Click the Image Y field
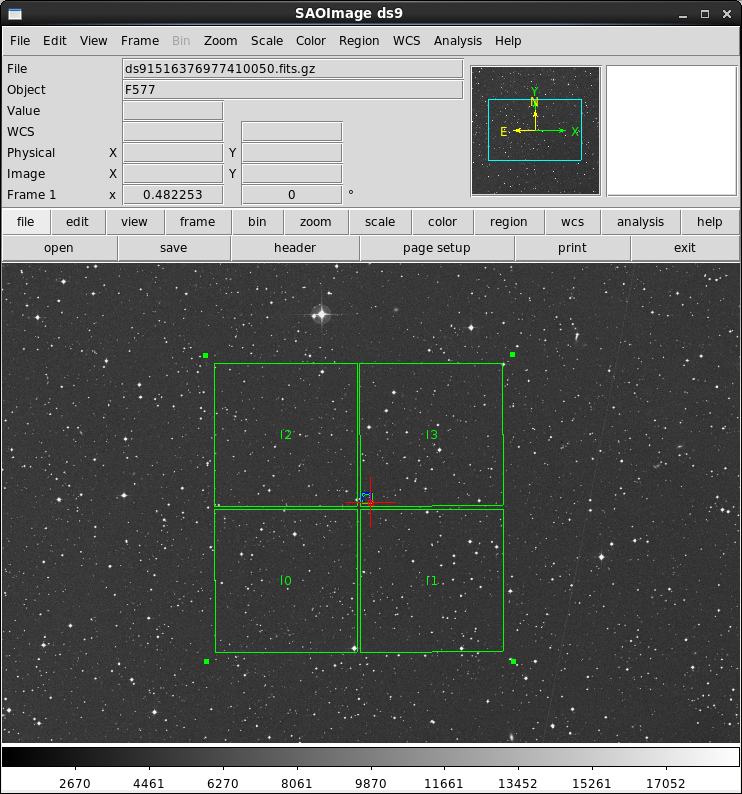This screenshot has height=794, width=742. coord(292,174)
